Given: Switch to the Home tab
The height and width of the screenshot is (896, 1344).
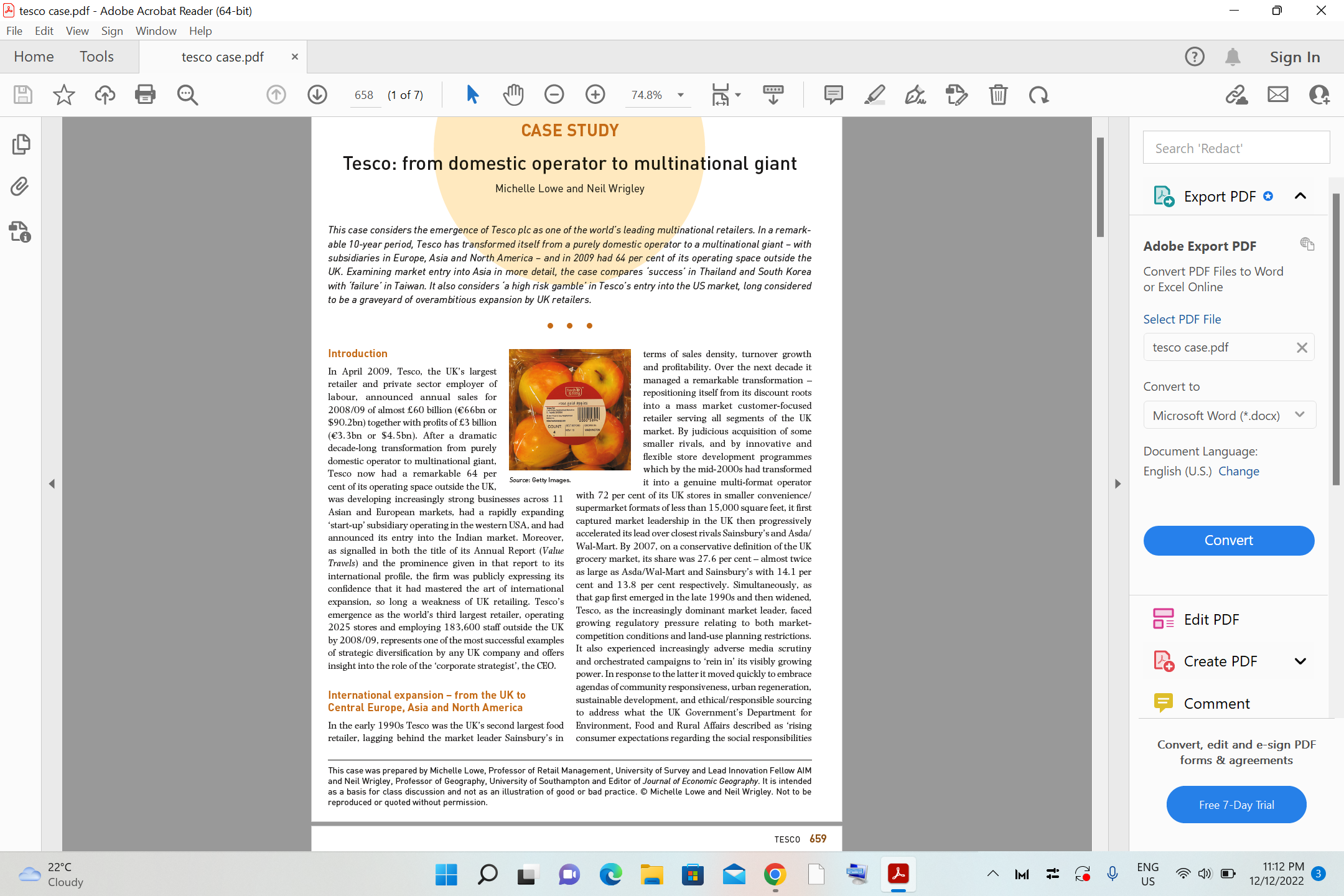Looking at the screenshot, I should tap(34, 56).
